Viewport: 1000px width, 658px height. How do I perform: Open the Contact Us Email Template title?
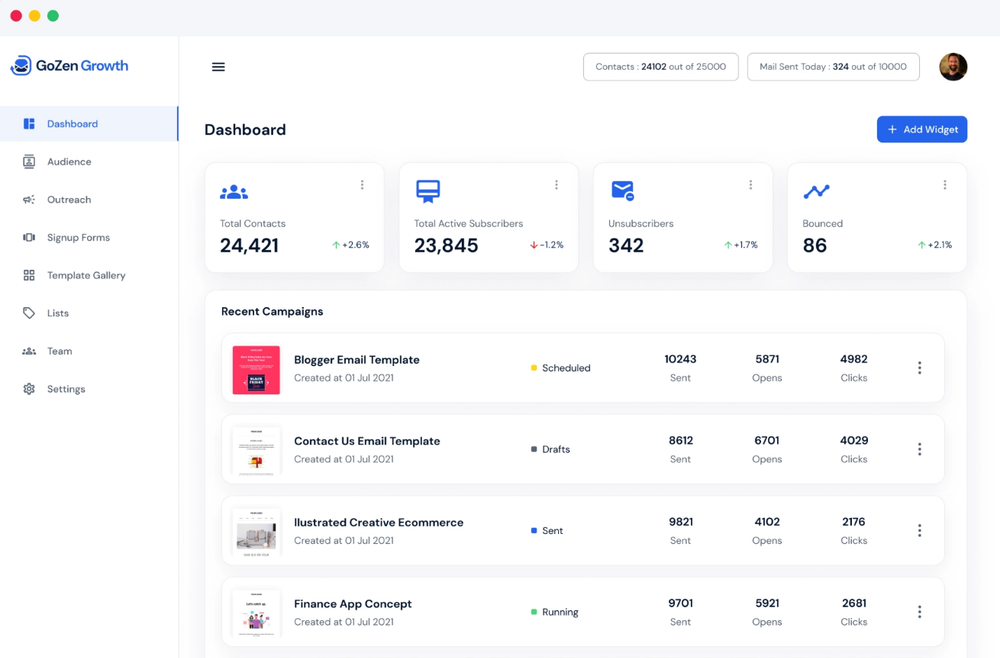pyautogui.click(x=366, y=441)
